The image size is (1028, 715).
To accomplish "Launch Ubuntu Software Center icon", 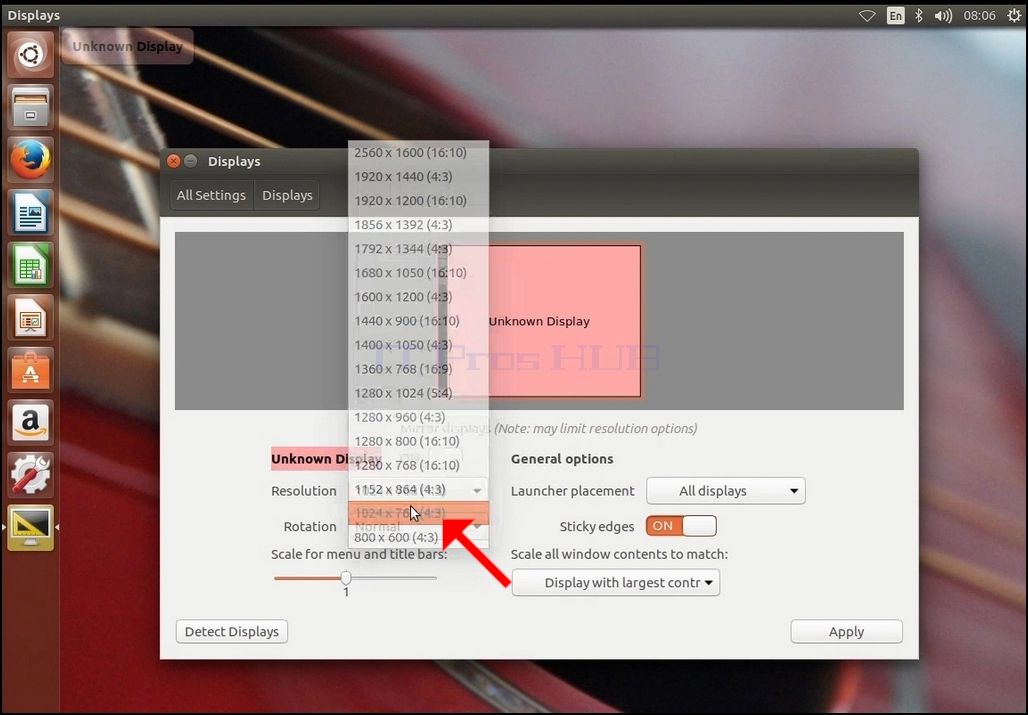I will coord(30,370).
